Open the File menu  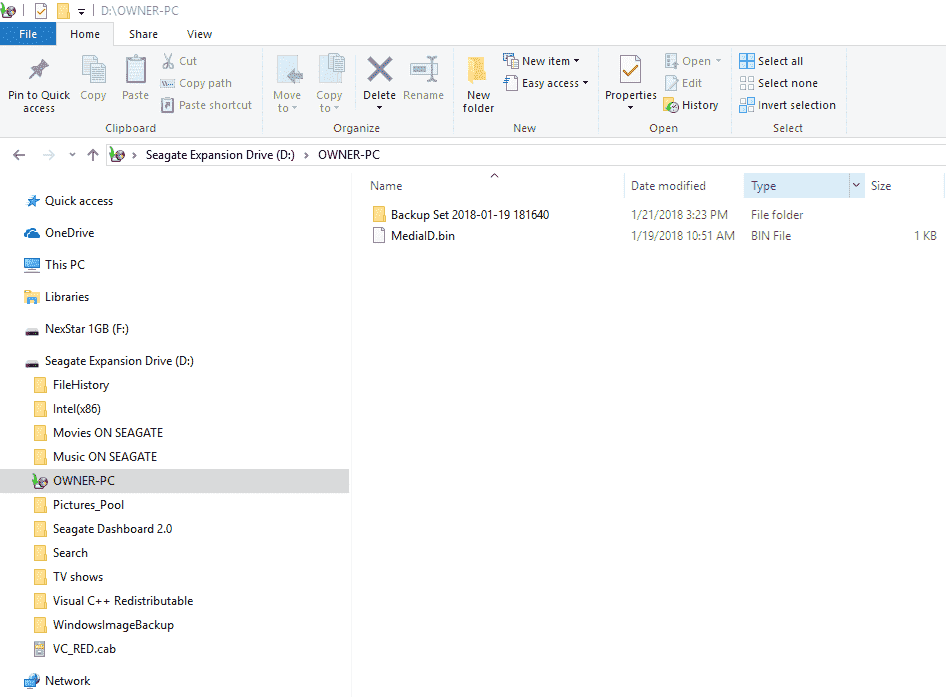[28, 34]
